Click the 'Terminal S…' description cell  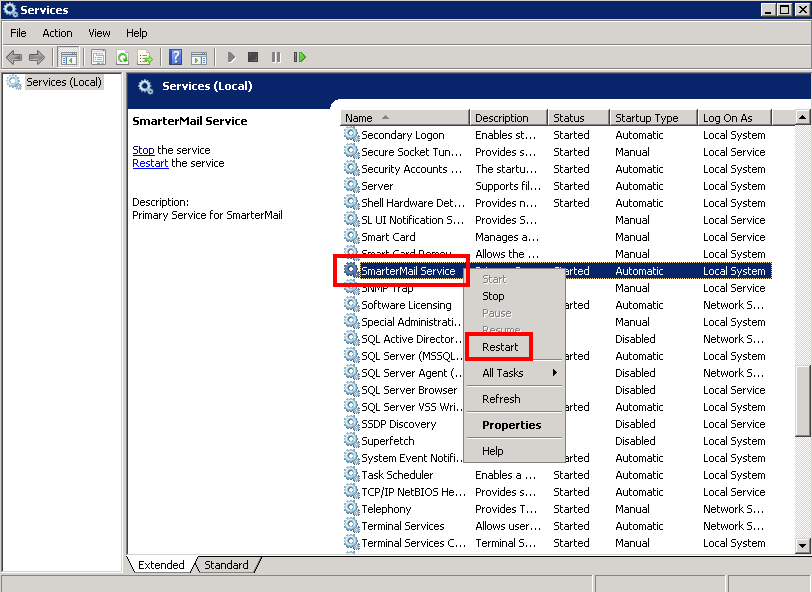505,543
